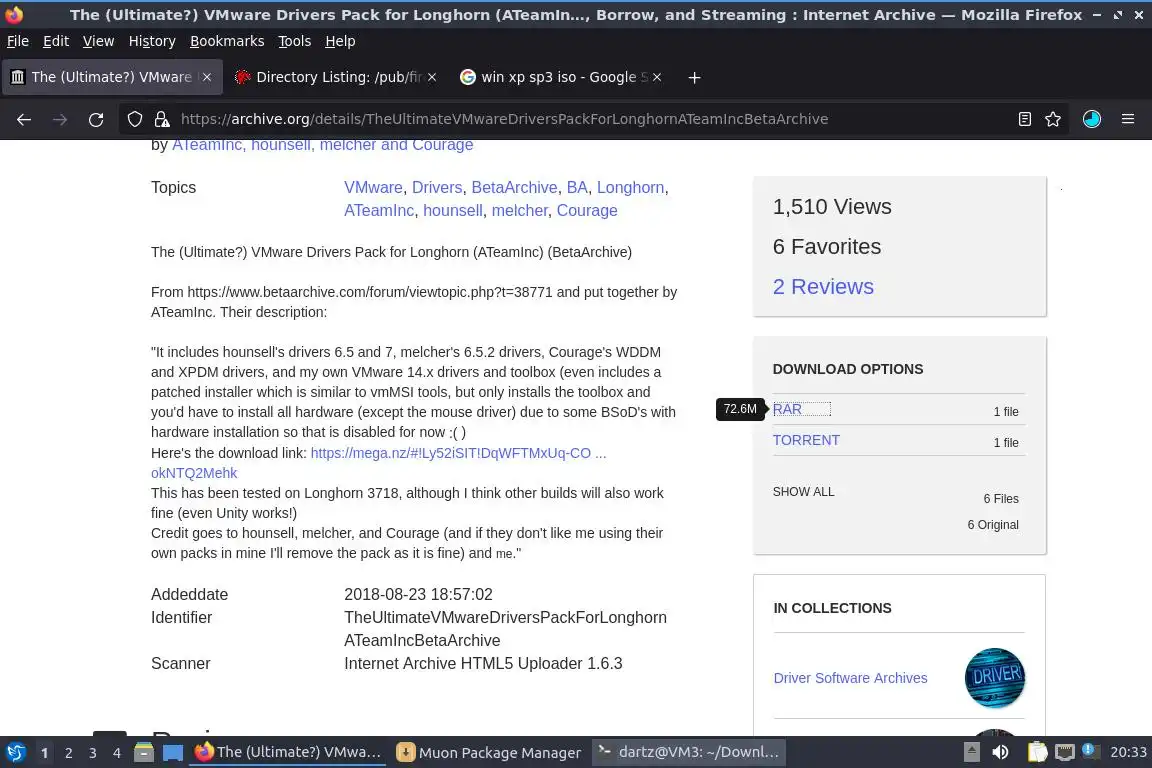Screen dimensions: 1152x768
Task: Select the Addeddate value 2018-08-23 18:57:02
Action: [418, 594]
